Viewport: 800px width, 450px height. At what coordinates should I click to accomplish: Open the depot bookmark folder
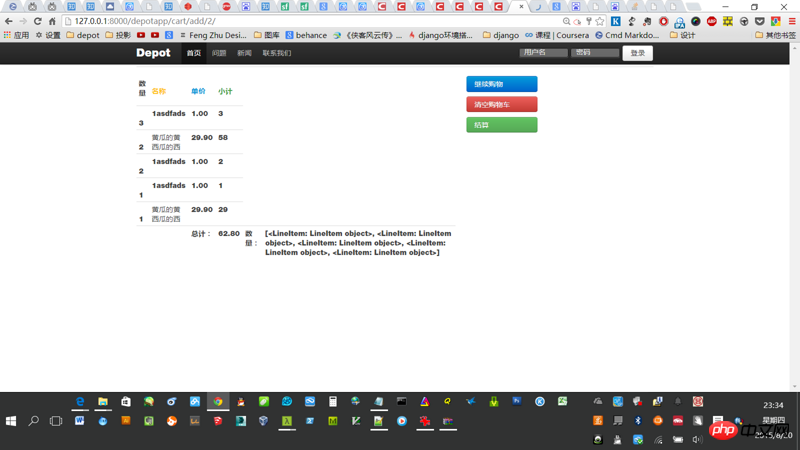[83, 35]
